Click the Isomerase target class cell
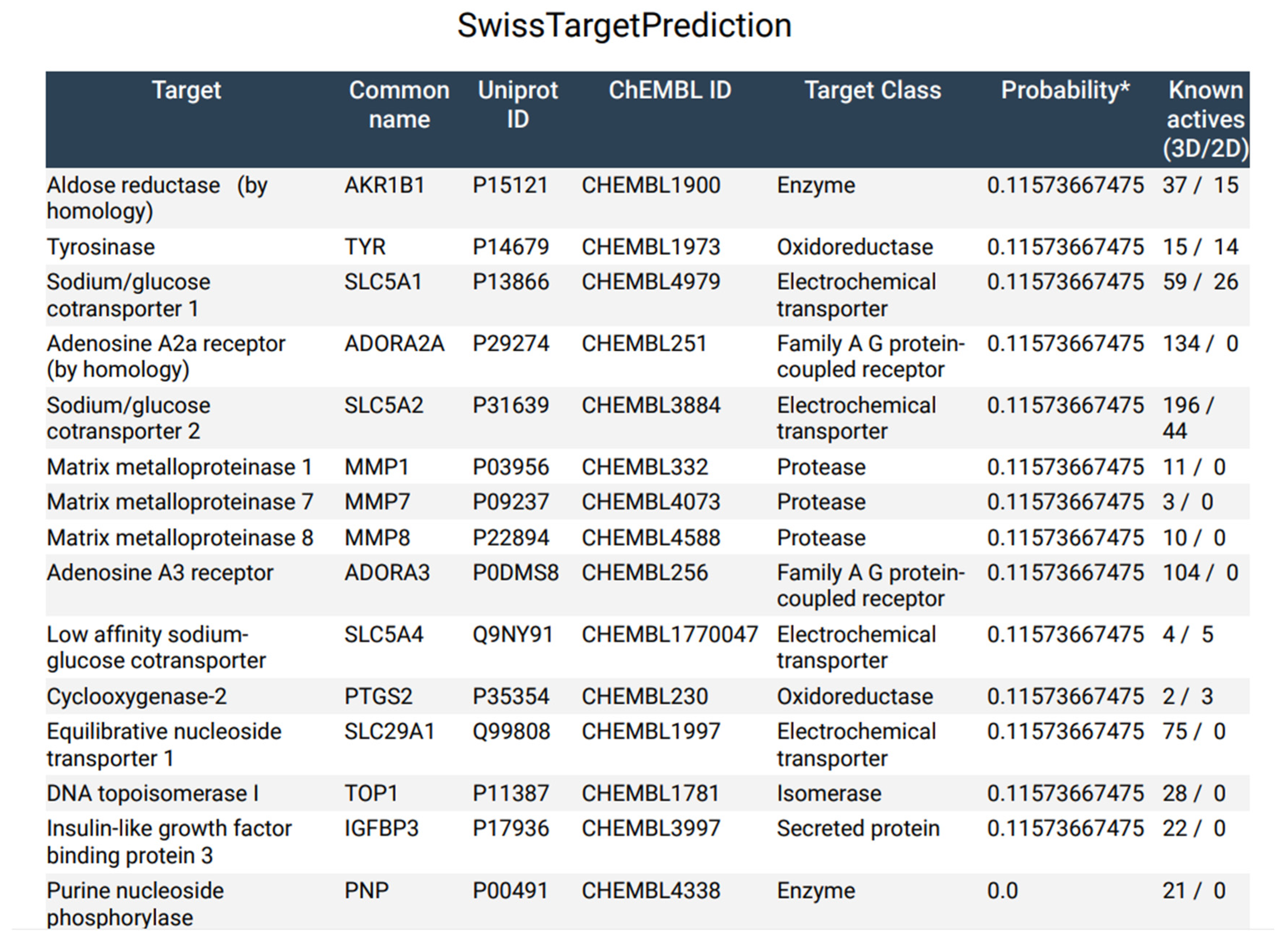 (829, 793)
